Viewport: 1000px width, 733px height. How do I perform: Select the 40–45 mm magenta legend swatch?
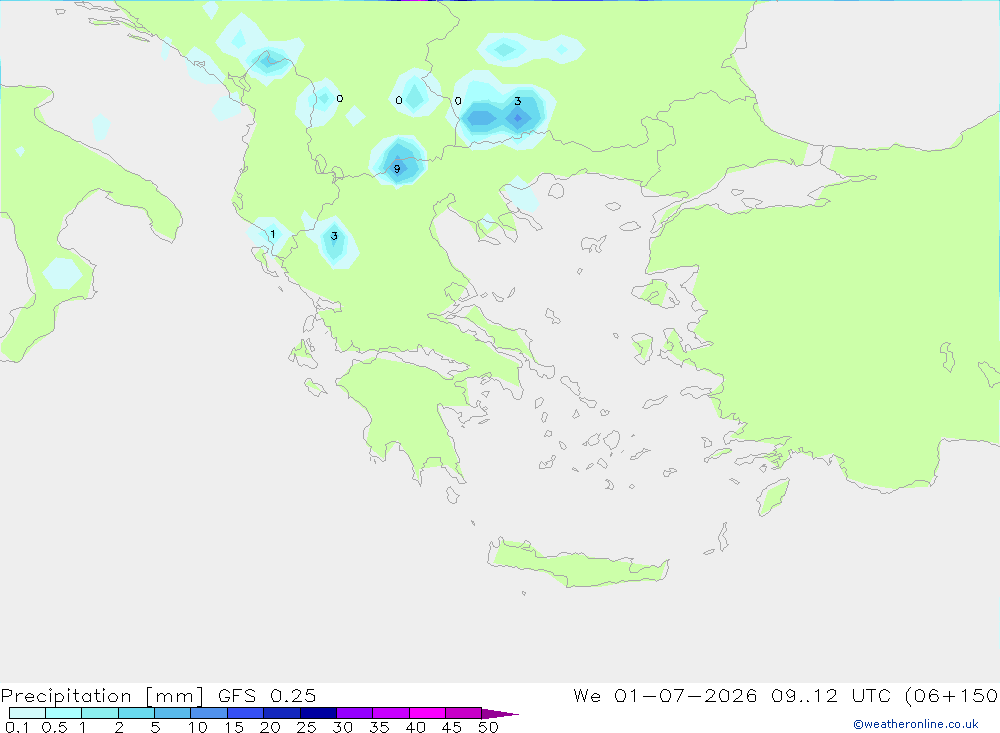pyautogui.click(x=427, y=713)
